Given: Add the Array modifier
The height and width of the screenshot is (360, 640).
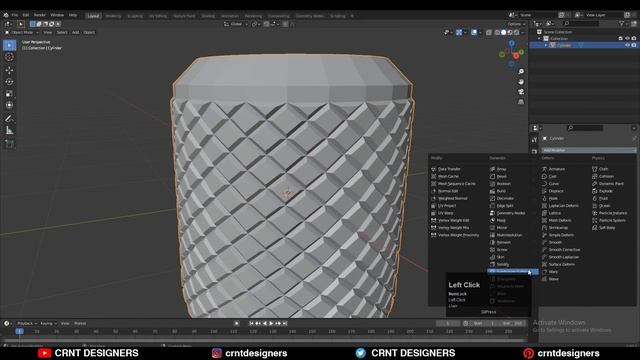Looking at the screenshot, I should pyautogui.click(x=502, y=169).
